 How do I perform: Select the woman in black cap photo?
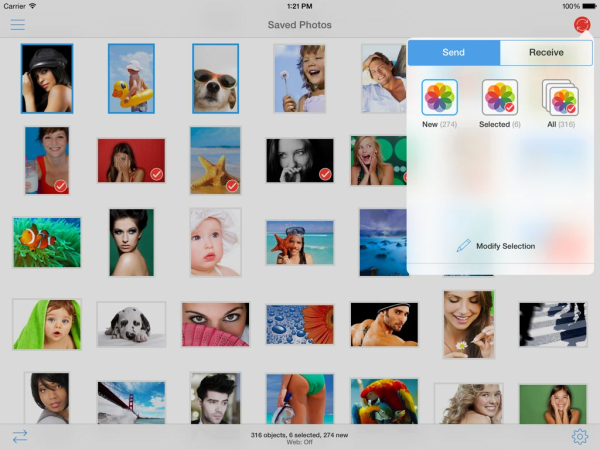click(47, 78)
